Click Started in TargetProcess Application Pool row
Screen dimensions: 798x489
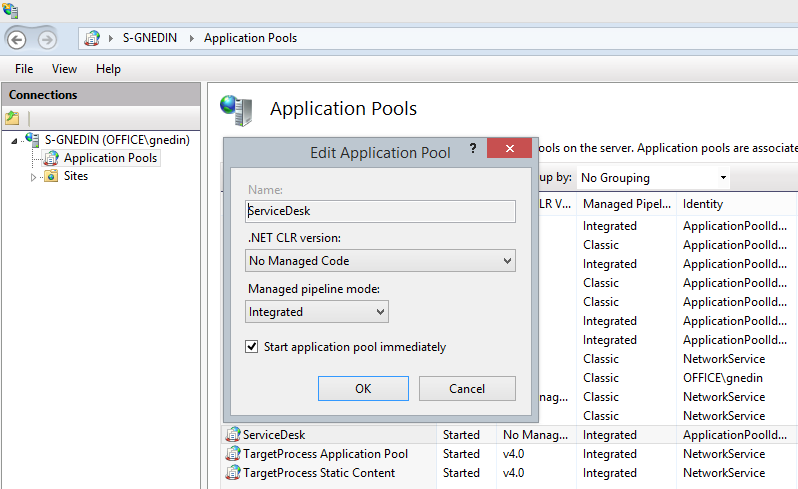461,454
